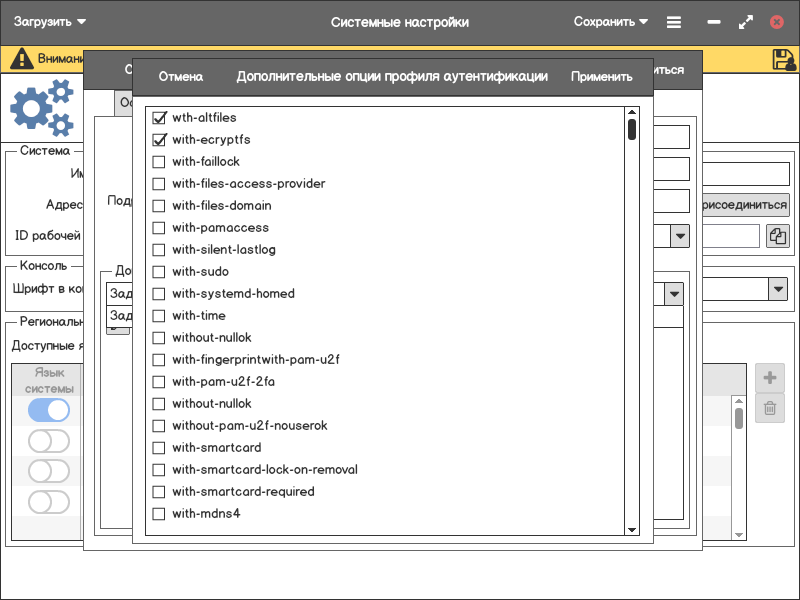Screen dimensions: 800x600
Task: Click the save-with-user floppy disk icon
Action: [x=784, y=59]
